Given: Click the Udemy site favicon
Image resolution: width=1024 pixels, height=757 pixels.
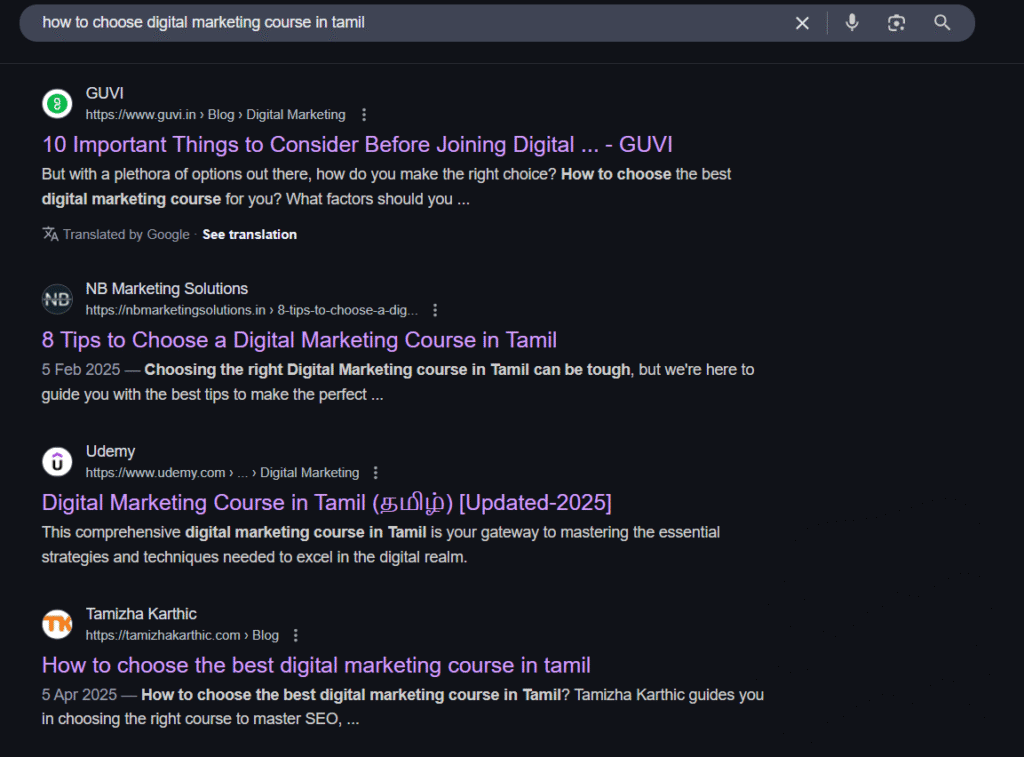Looking at the screenshot, I should [57, 462].
